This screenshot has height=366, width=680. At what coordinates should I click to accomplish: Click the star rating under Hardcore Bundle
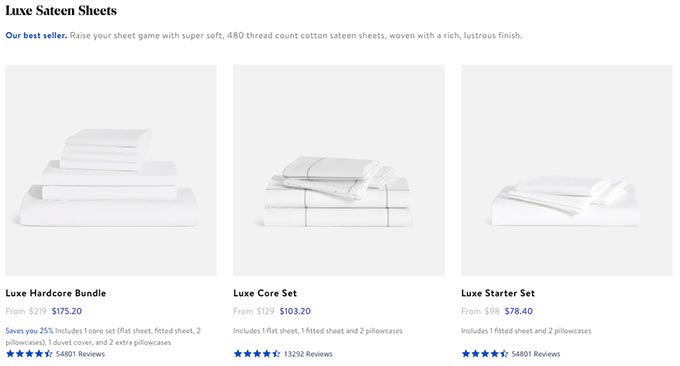[x=29, y=354]
